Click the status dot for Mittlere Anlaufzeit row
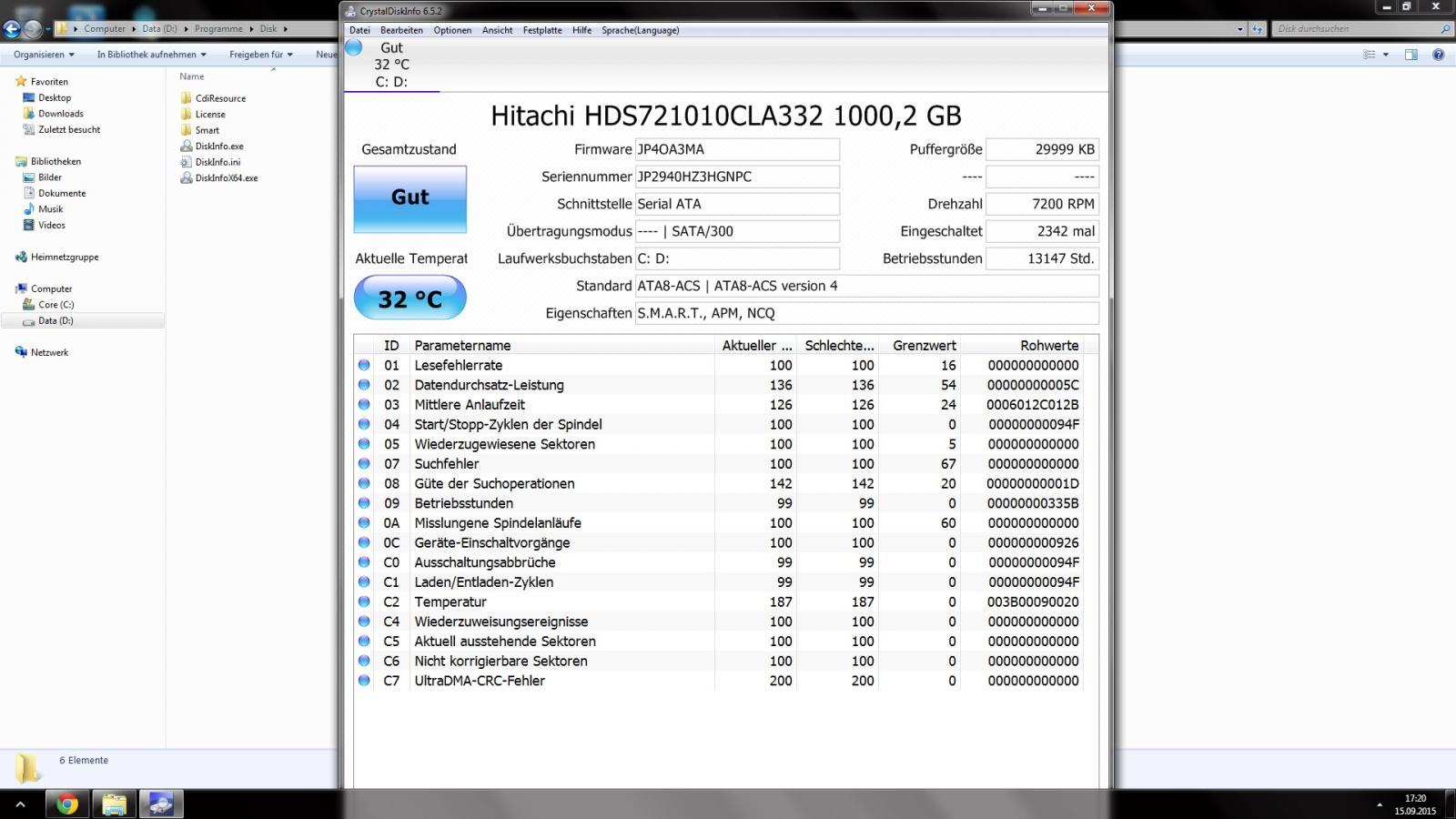Screen dimensions: 1456x819 (x=364, y=404)
